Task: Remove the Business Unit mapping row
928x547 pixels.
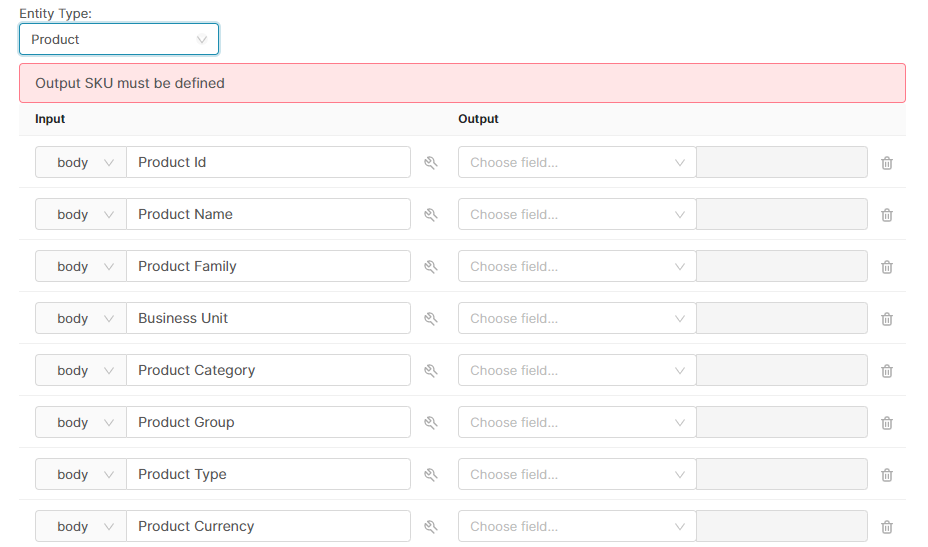Action: coord(886,319)
